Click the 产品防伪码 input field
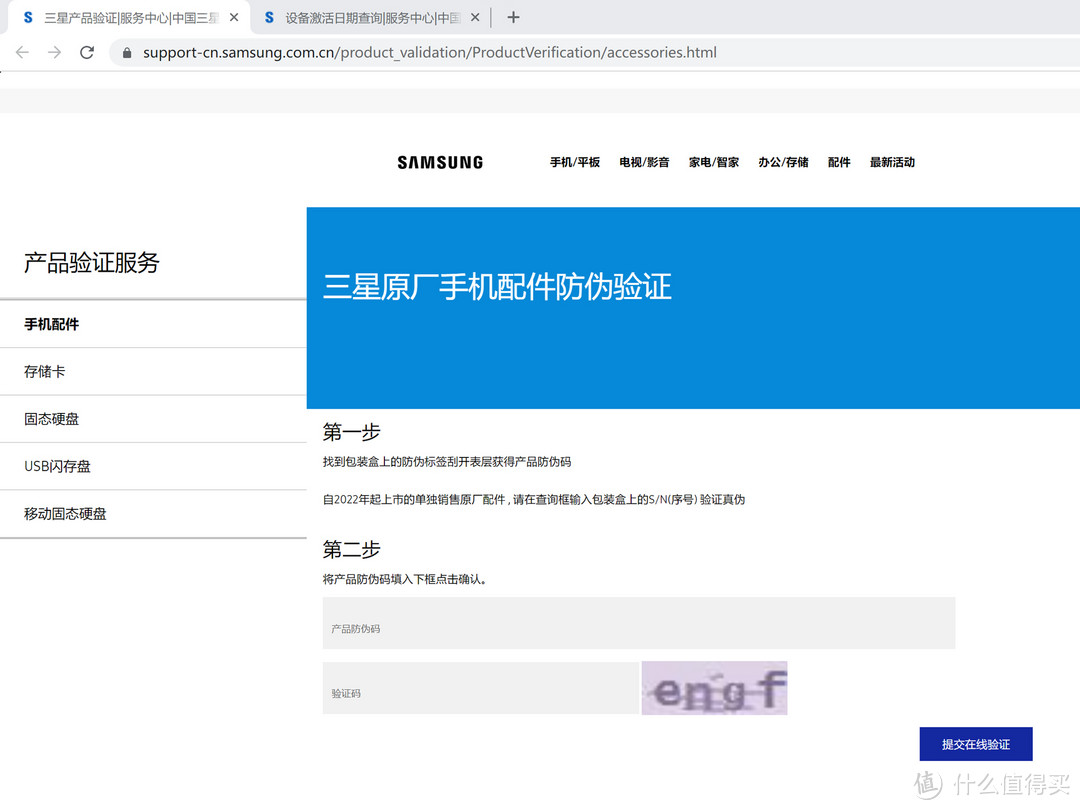 pyautogui.click(x=638, y=623)
